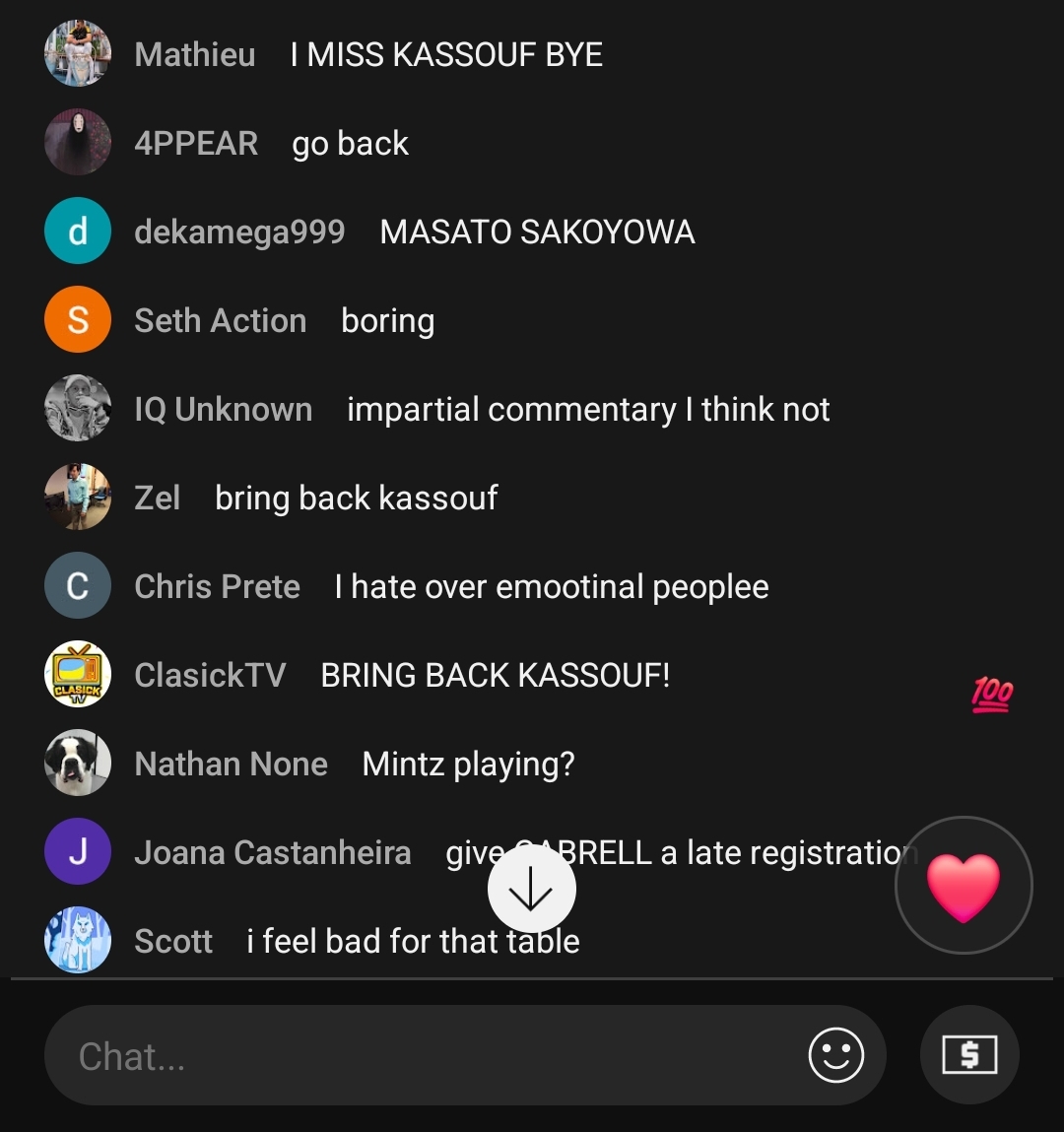
Task: Select the ClasickTV username
Action: [210, 675]
